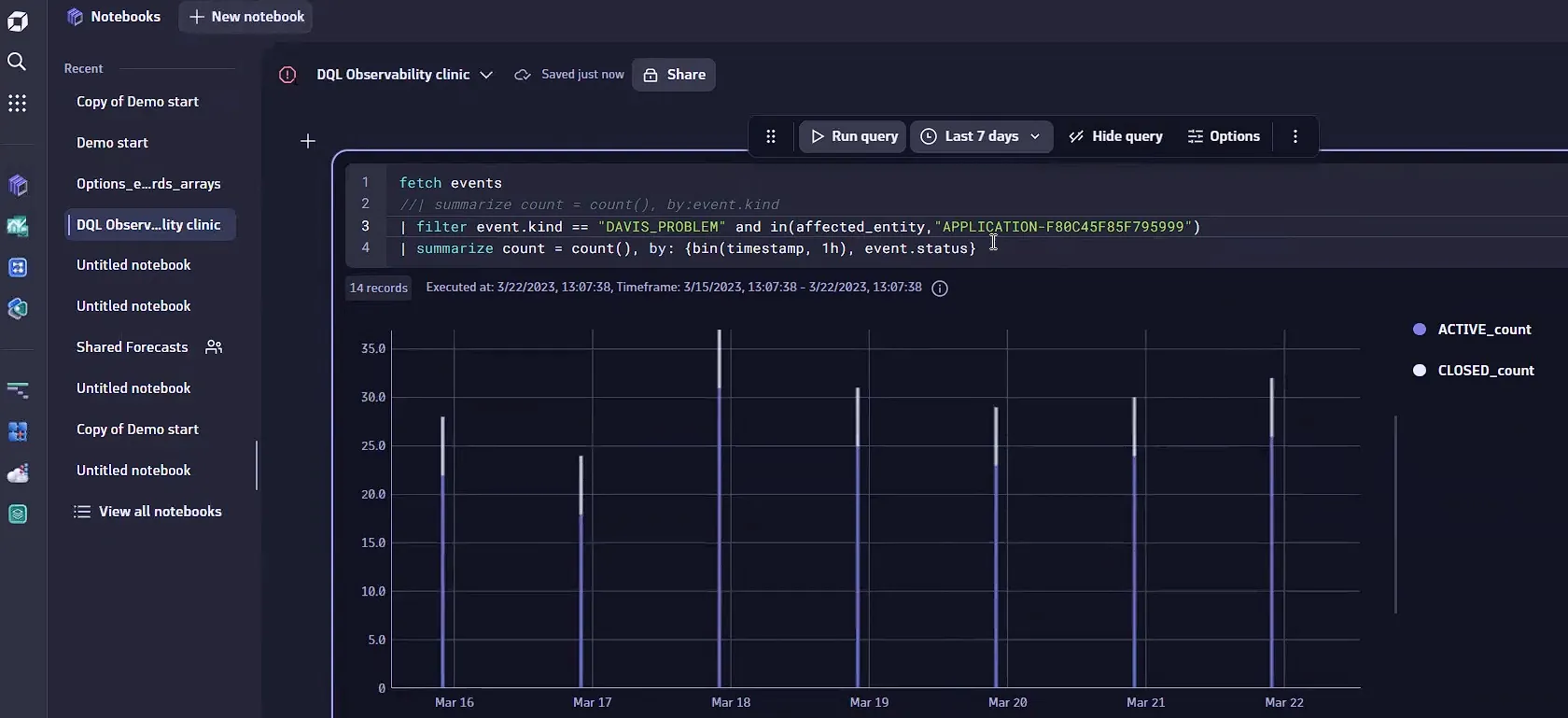Image resolution: width=1568 pixels, height=718 pixels.
Task: Open the blue square app icon in sidebar
Action: [18, 267]
